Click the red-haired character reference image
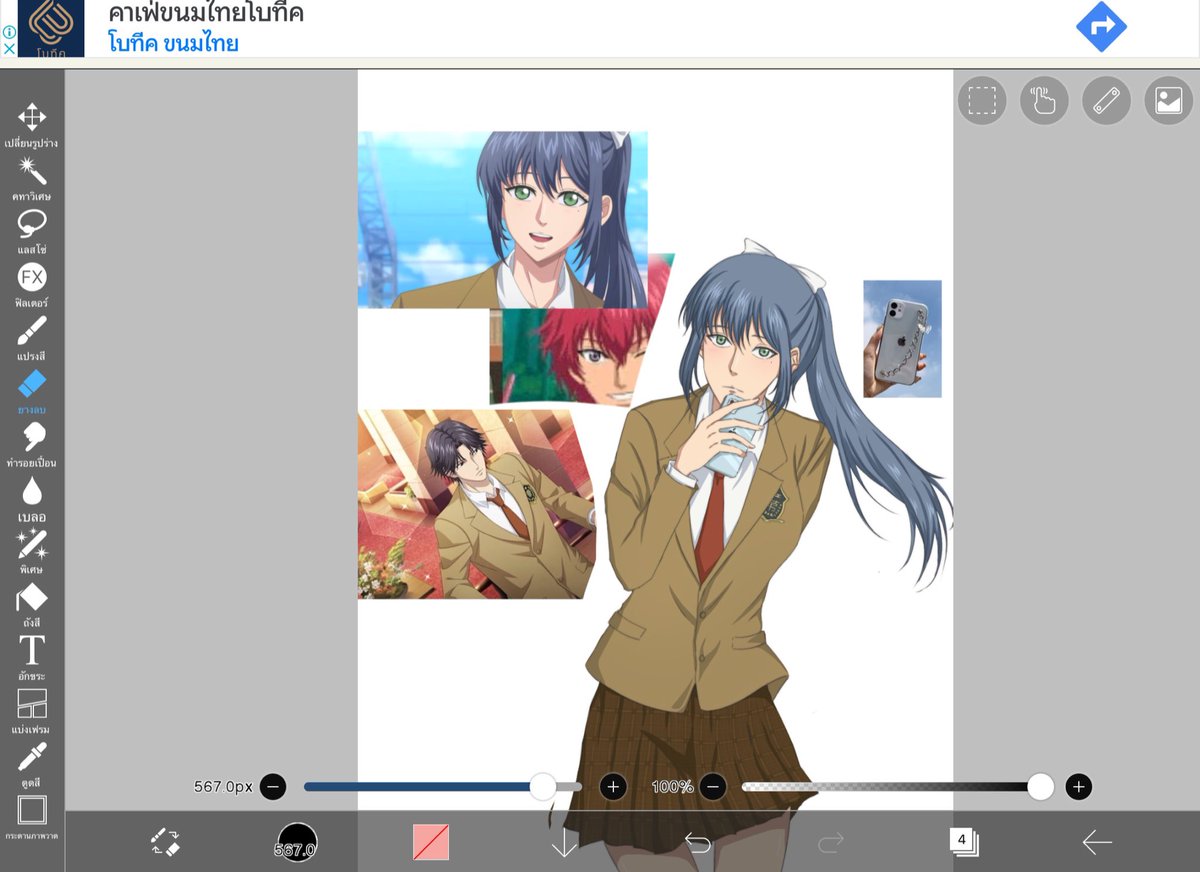This screenshot has width=1200, height=872. pyautogui.click(x=575, y=355)
